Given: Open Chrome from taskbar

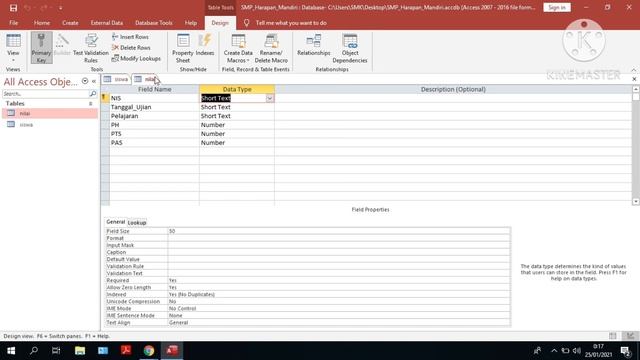Looking at the screenshot, I should 149,351.
